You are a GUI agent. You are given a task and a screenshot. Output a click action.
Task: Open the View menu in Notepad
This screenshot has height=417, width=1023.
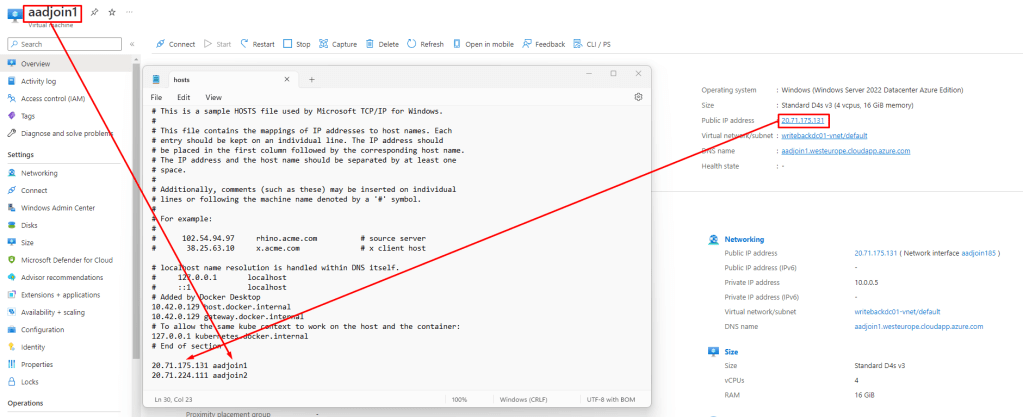coord(213,97)
